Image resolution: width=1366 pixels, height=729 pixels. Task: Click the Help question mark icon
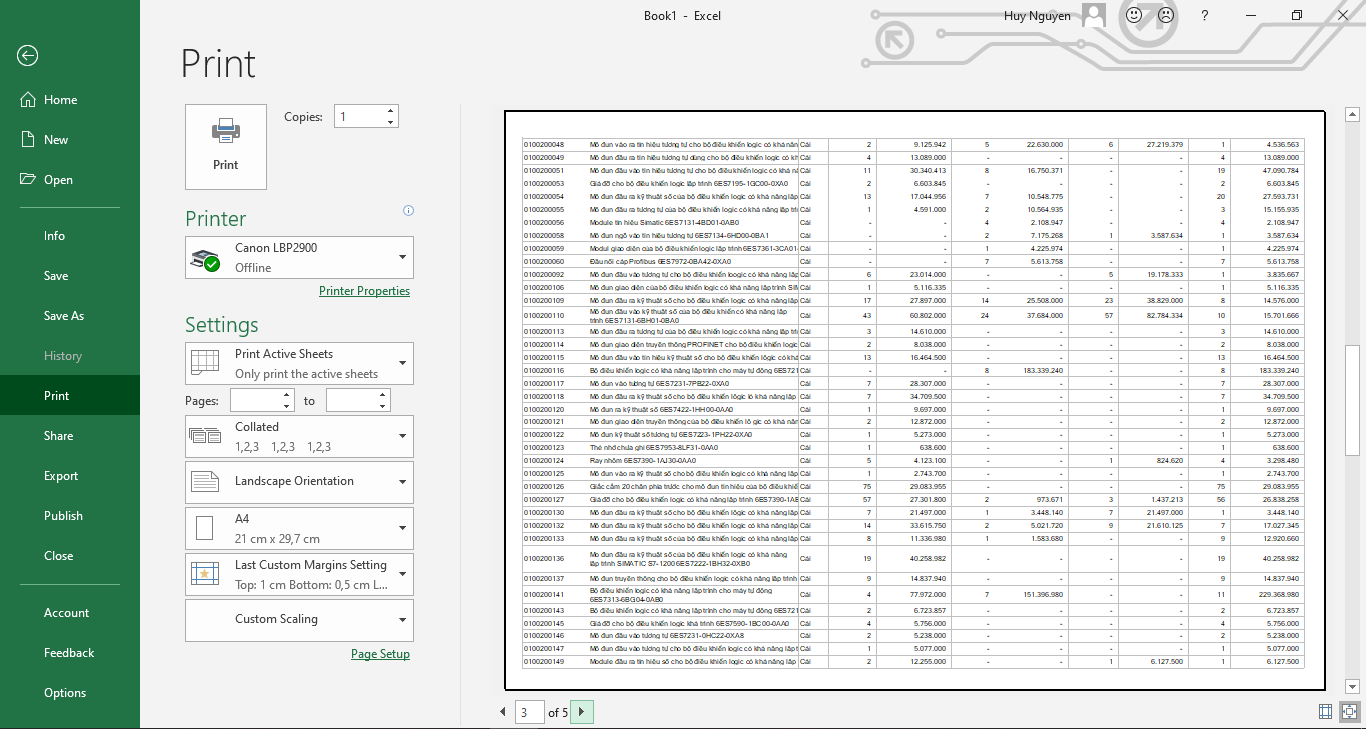(x=1205, y=16)
